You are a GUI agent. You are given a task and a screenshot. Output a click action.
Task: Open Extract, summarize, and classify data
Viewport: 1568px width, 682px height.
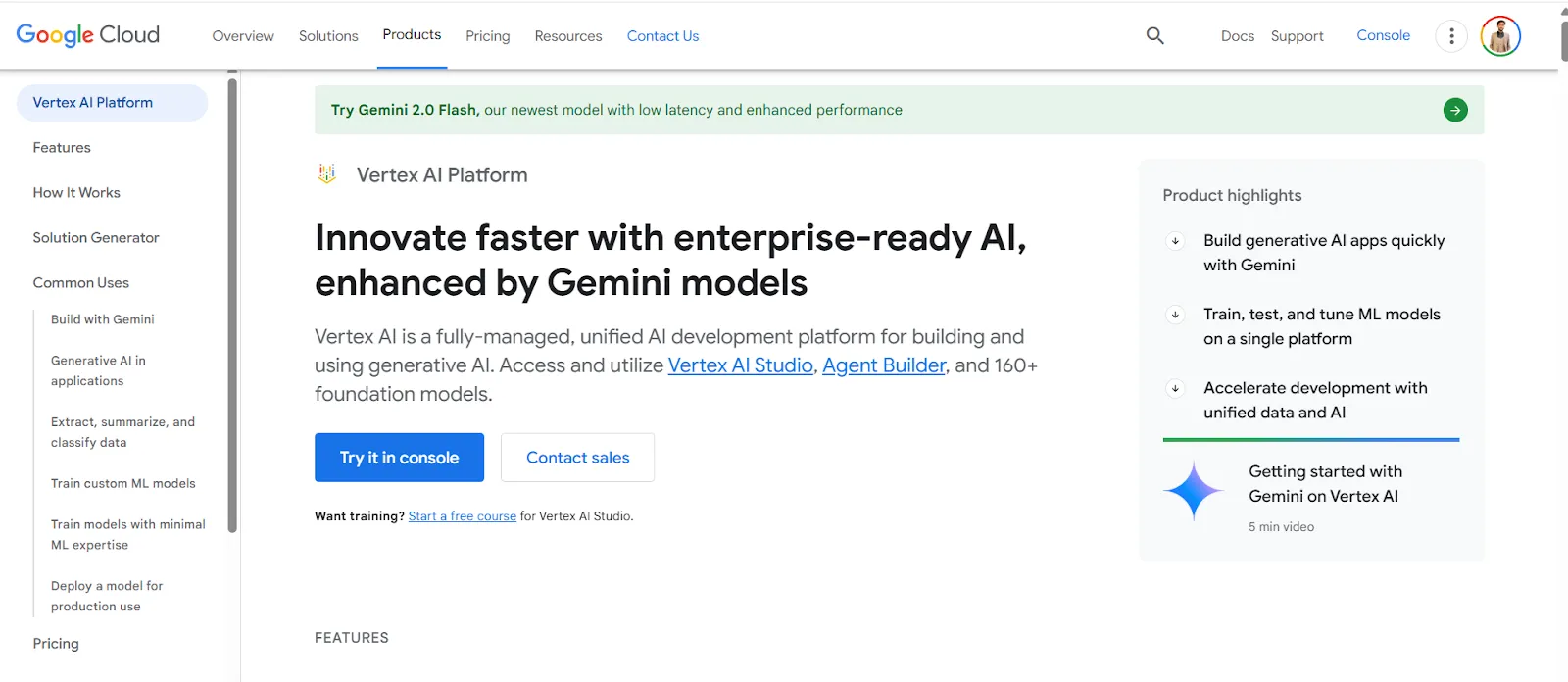(122, 432)
